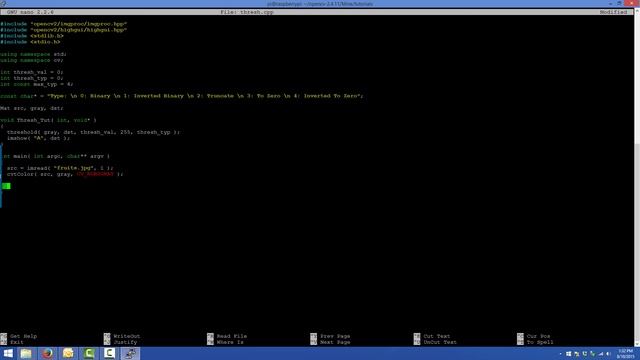Click the terminal scrollbar up arrow
Image resolution: width=640 pixels, height=360 pixels.
pos(637,11)
